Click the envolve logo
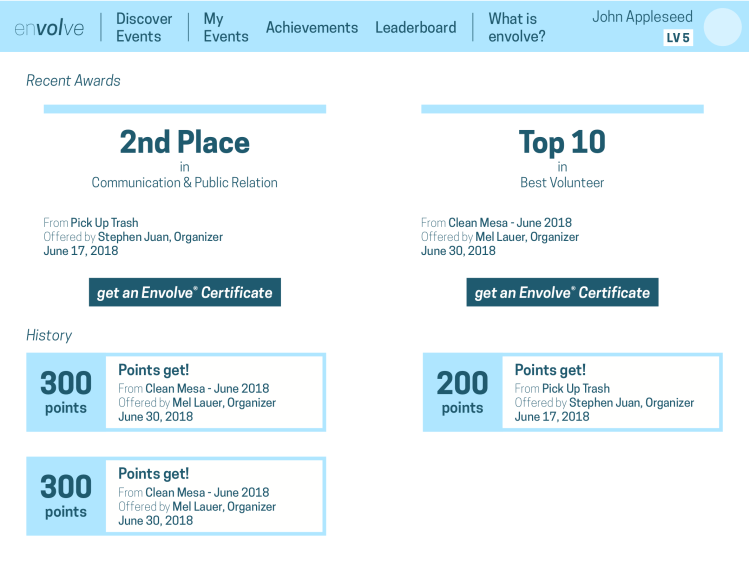The width and height of the screenshot is (749, 562). pos(49,28)
